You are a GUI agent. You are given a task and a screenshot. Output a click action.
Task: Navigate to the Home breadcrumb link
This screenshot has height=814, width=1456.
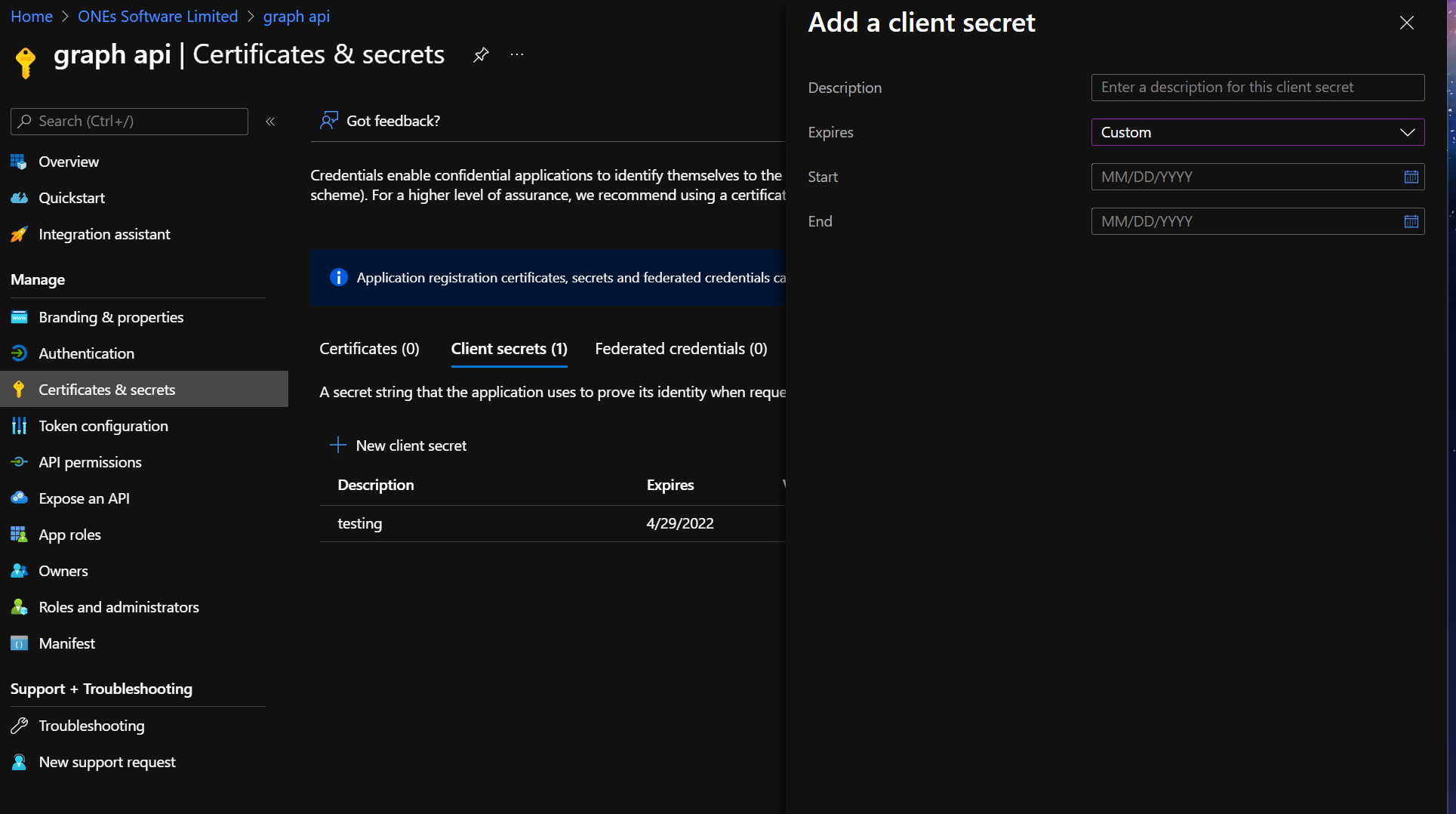32,17
